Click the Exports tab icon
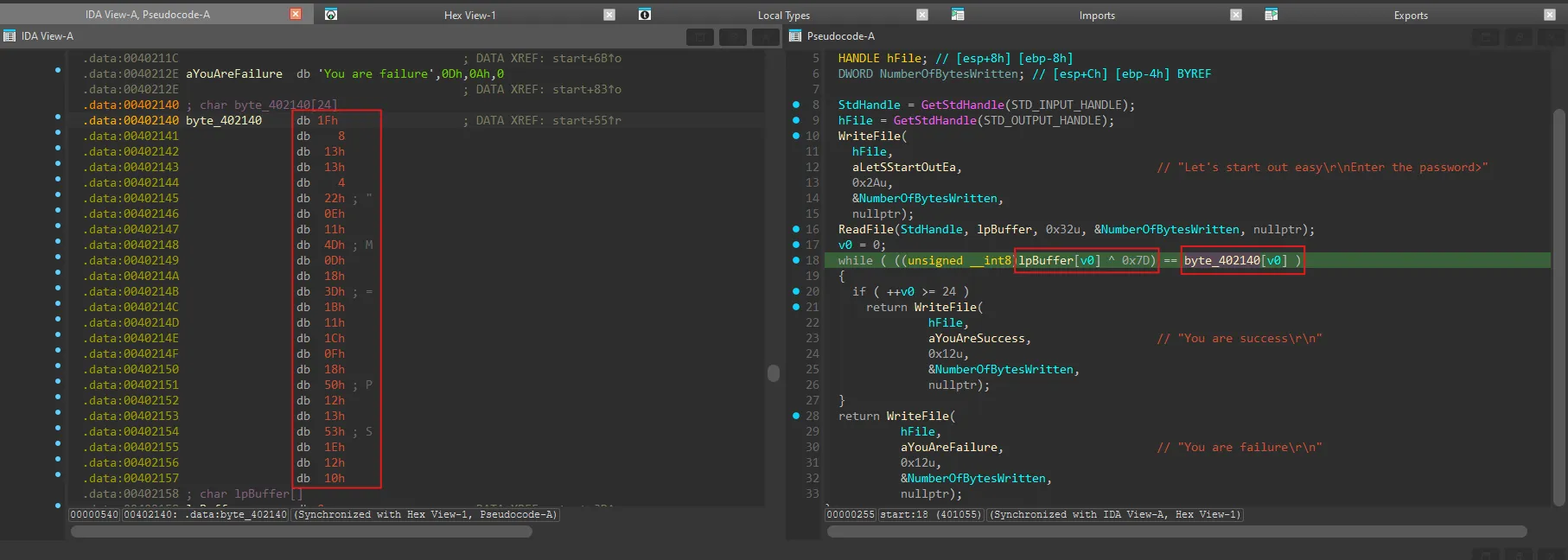This screenshot has height=560, width=1568. point(1271,15)
